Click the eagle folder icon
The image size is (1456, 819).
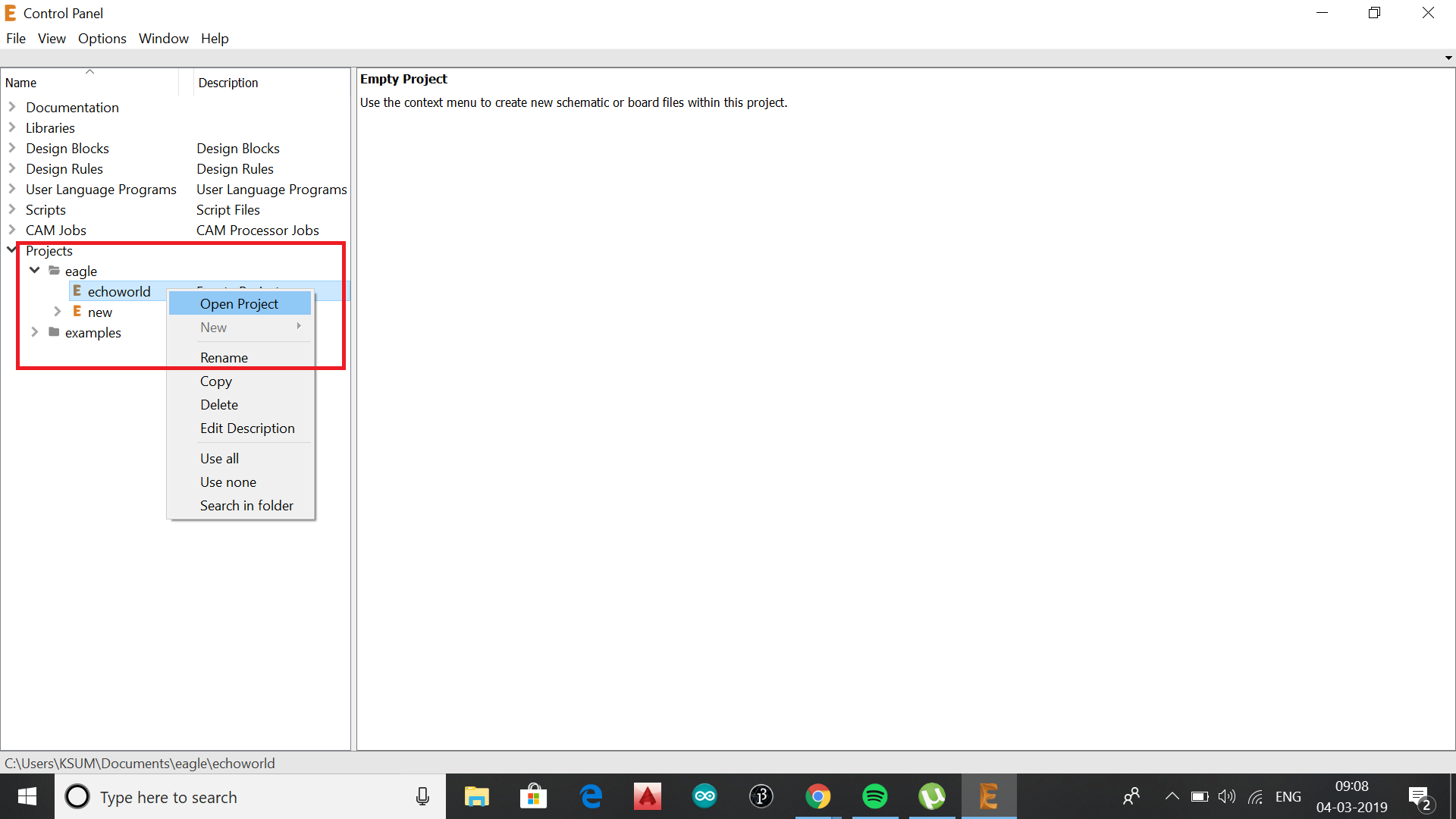[54, 271]
